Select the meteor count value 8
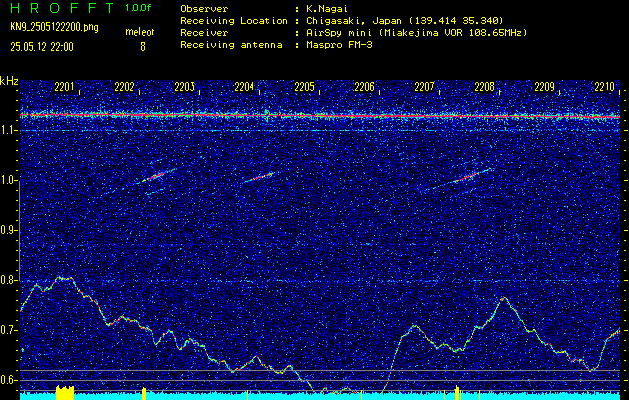 click(143, 47)
